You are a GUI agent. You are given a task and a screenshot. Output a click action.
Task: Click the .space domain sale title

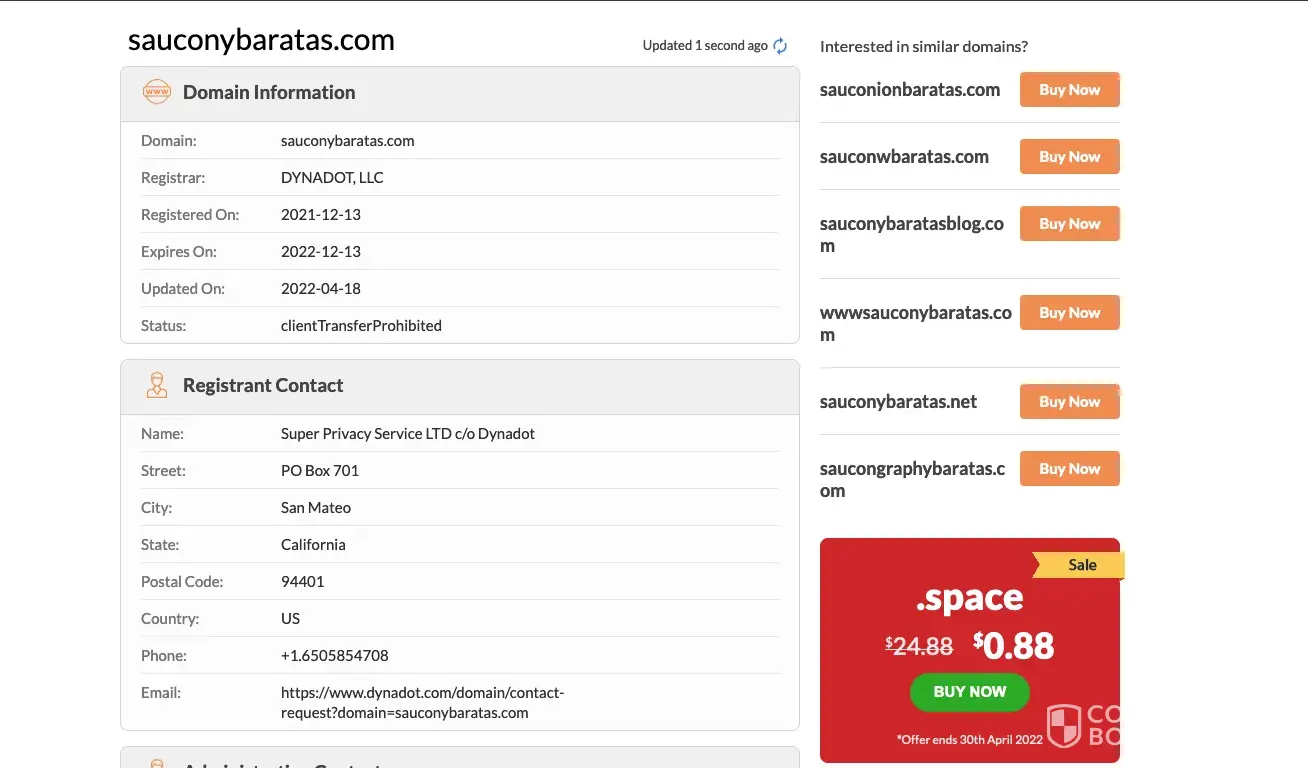coord(969,598)
